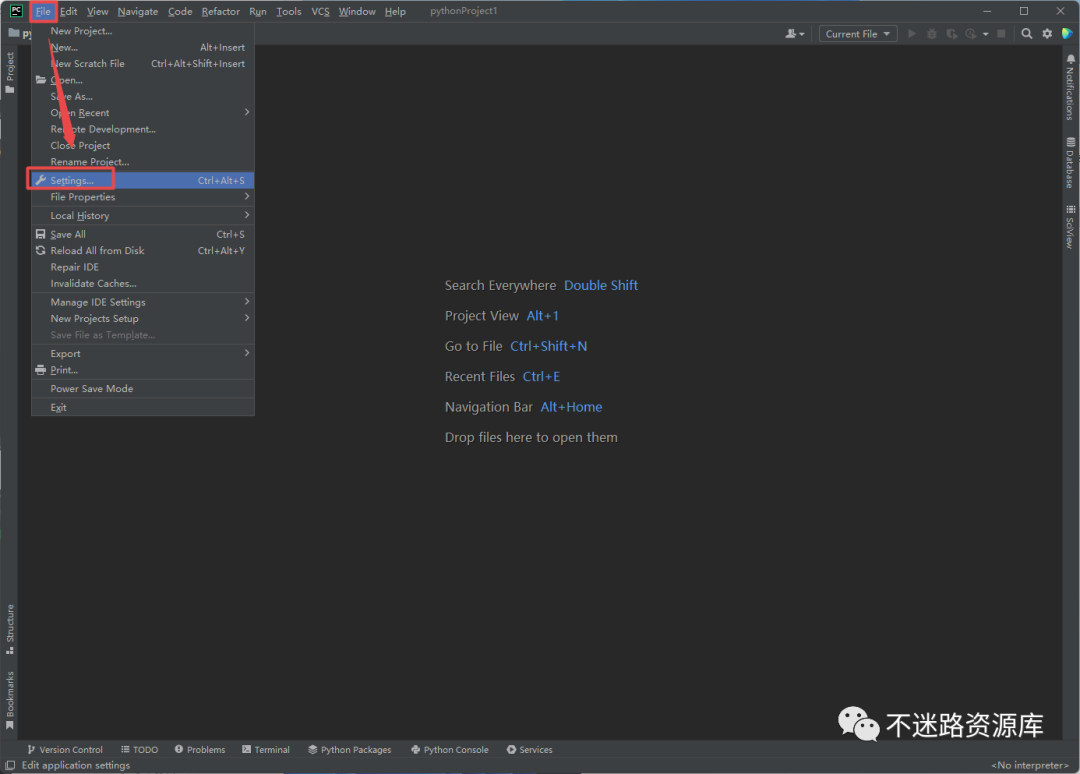Open the IDE settings gear icon
1080x774 pixels.
click(1047, 34)
